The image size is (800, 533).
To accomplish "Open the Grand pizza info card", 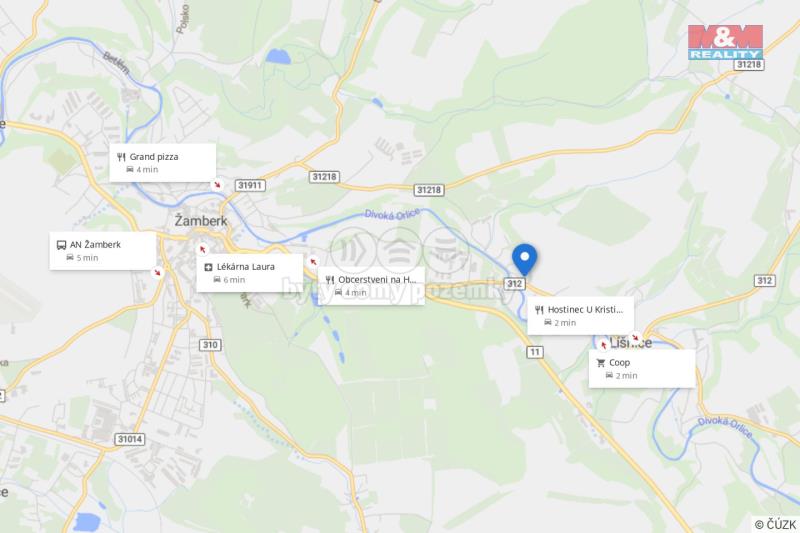I will point(163,163).
